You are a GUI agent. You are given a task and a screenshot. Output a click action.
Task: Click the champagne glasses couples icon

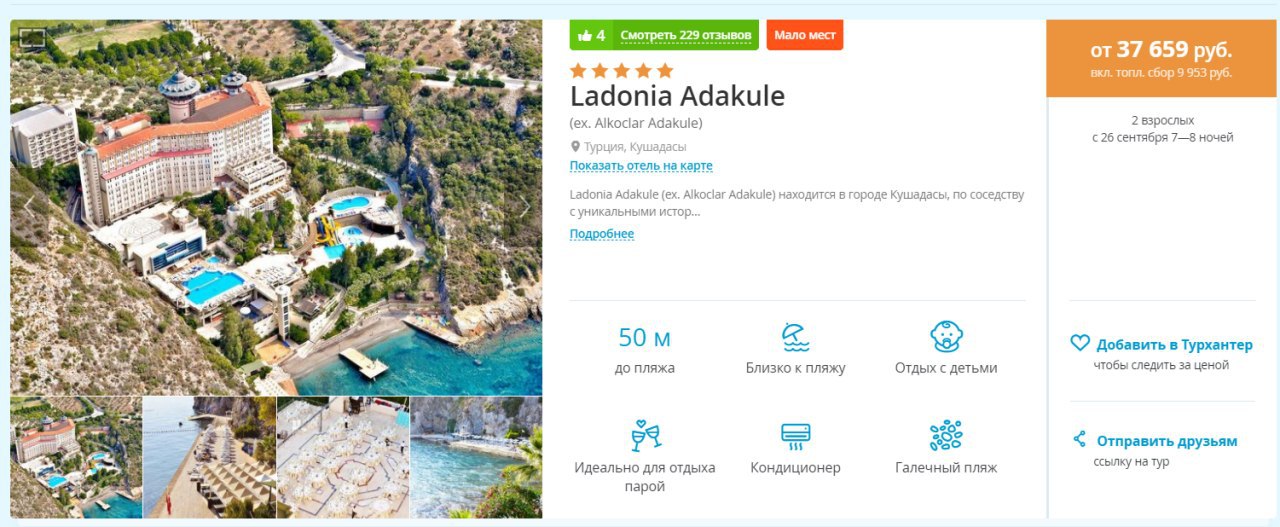[645, 435]
